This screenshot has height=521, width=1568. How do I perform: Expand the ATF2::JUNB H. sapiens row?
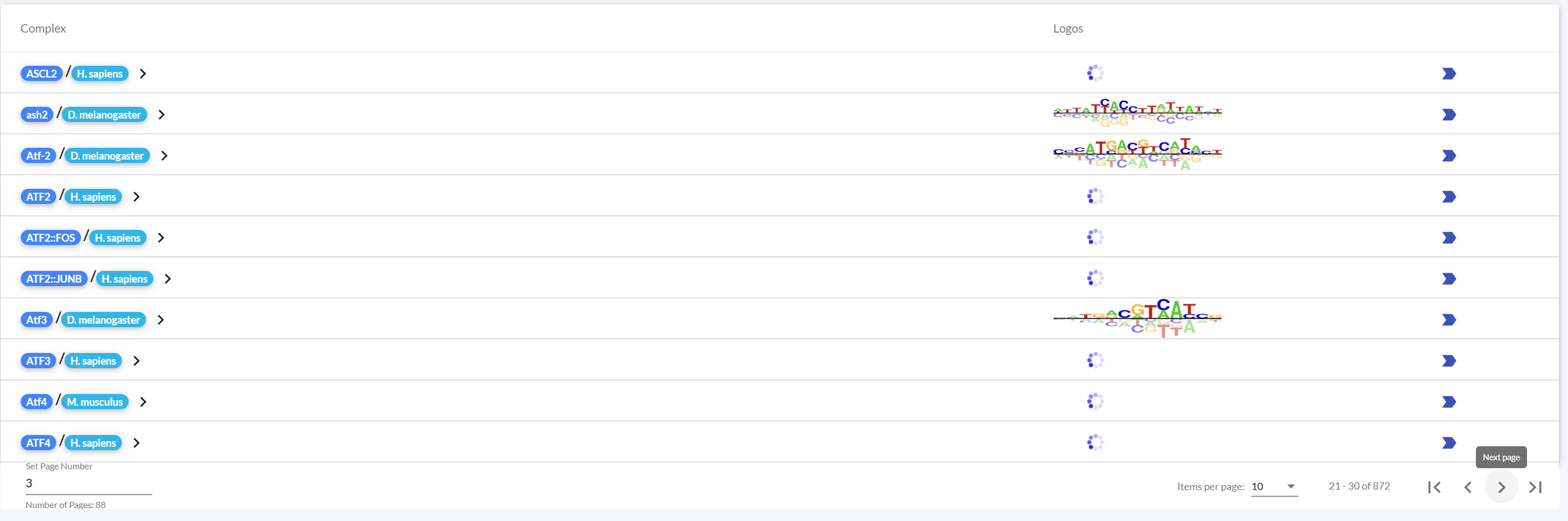(168, 279)
